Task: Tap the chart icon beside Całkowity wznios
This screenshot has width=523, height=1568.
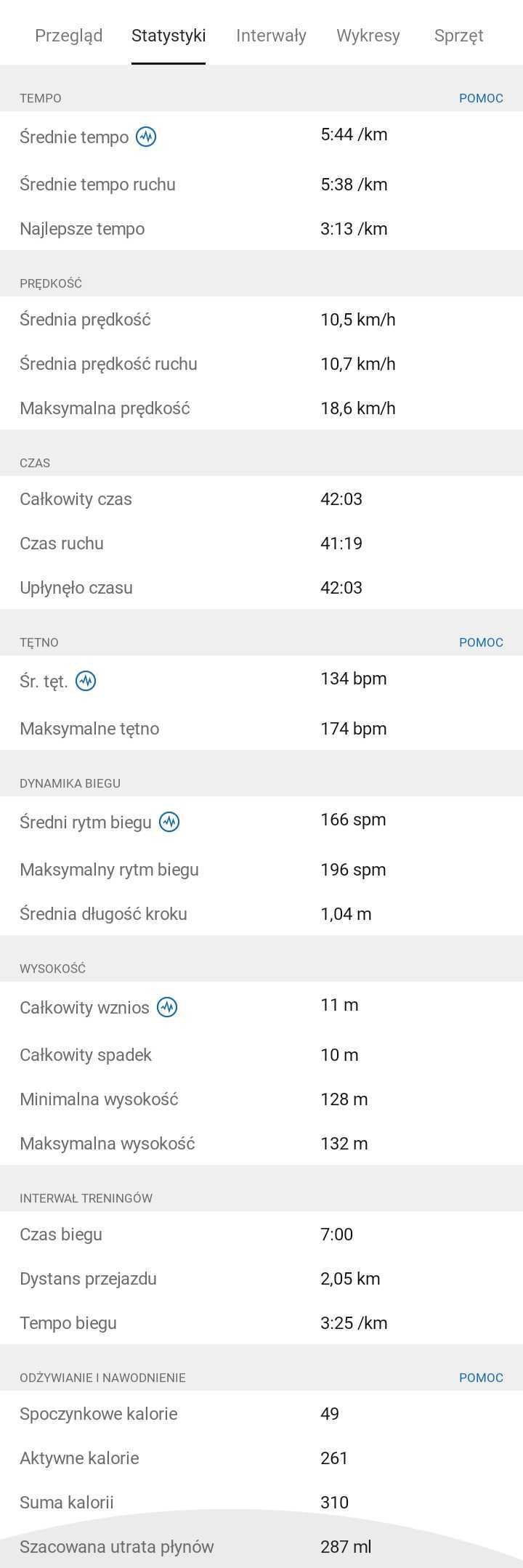Action: coord(167,1007)
